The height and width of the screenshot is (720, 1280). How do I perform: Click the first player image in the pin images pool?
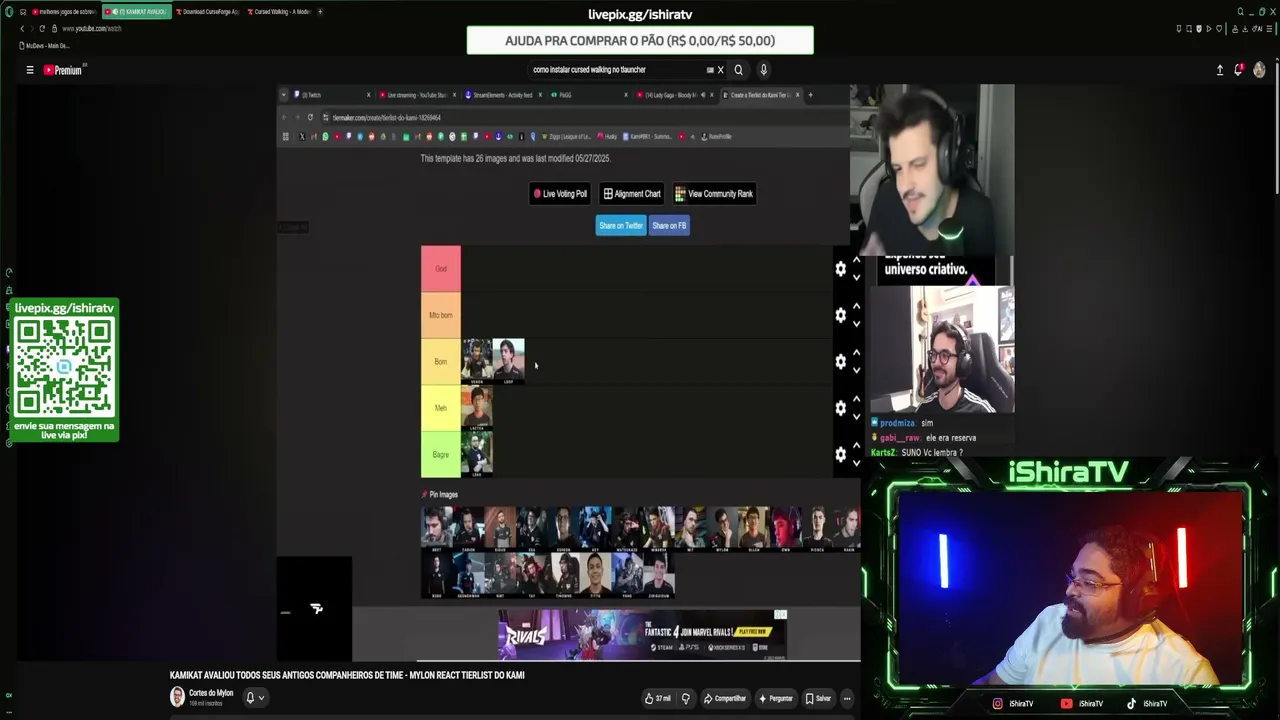[x=437, y=529]
